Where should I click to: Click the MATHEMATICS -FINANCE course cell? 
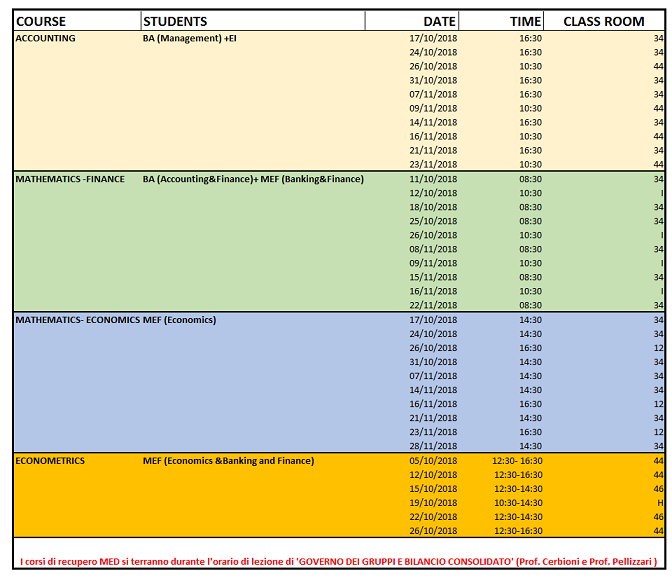pyautogui.click(x=70, y=179)
